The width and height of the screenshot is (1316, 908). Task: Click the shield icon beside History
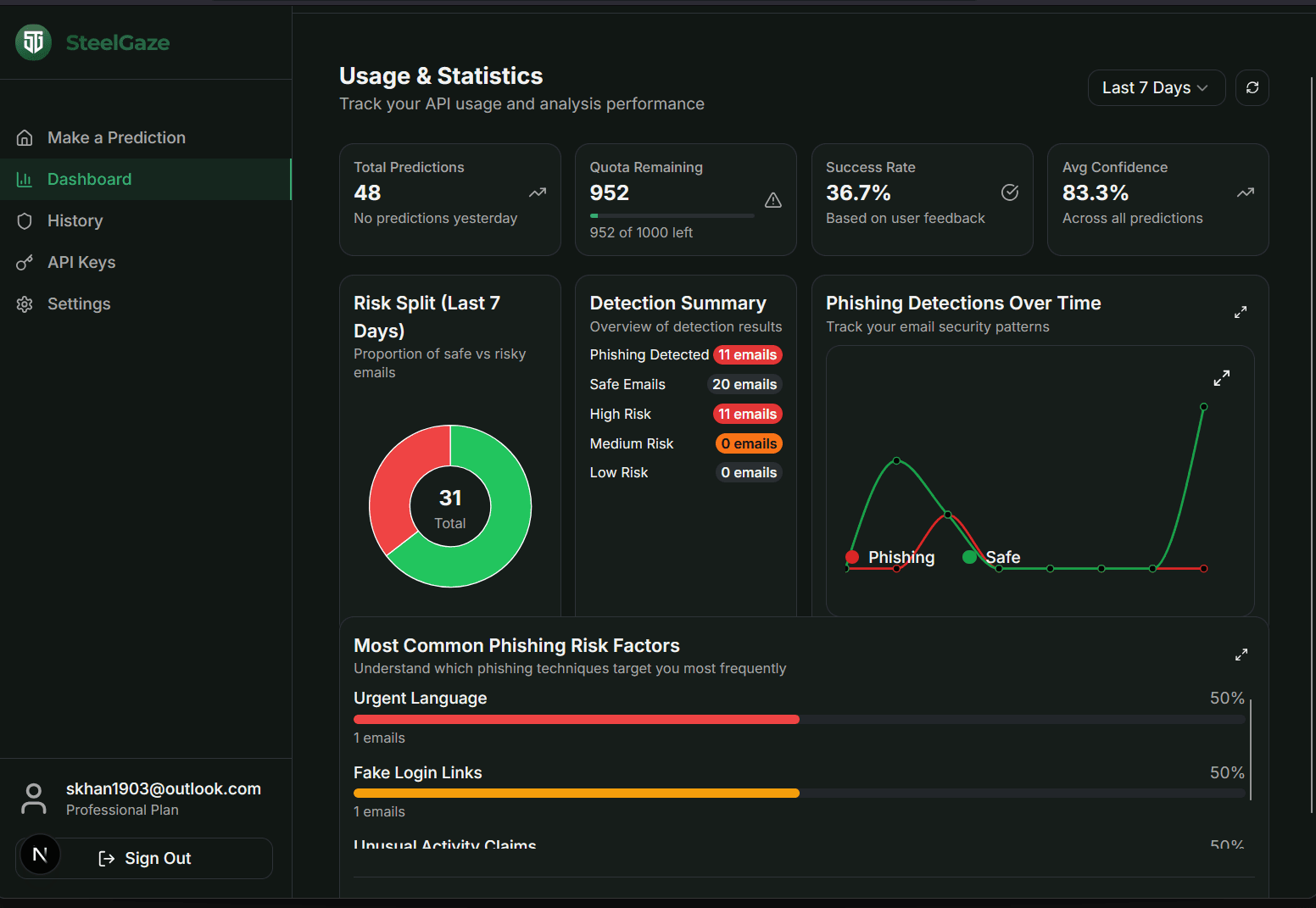(x=25, y=220)
